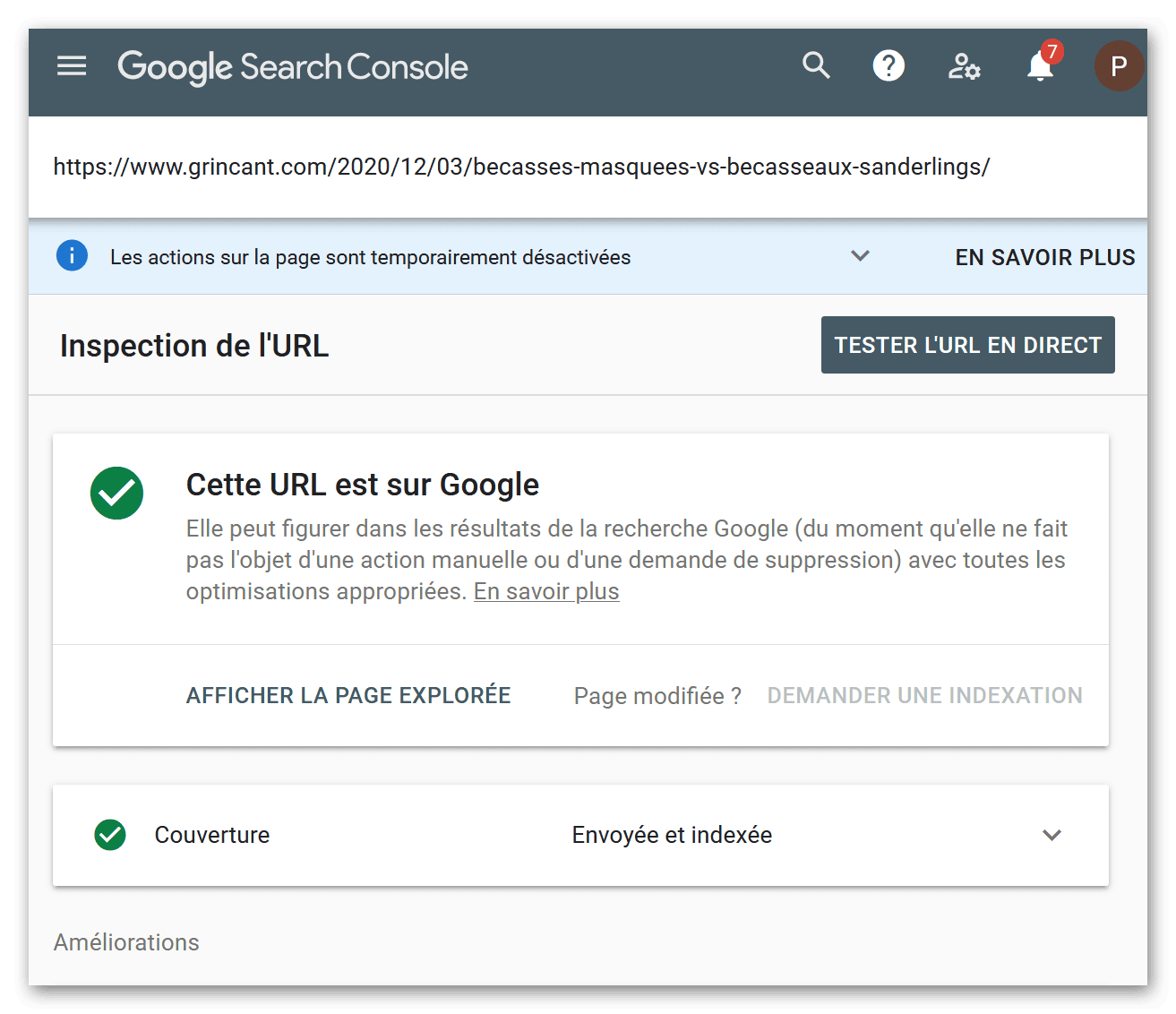Click the search magnifier icon
1176x1014 pixels.
[x=816, y=65]
